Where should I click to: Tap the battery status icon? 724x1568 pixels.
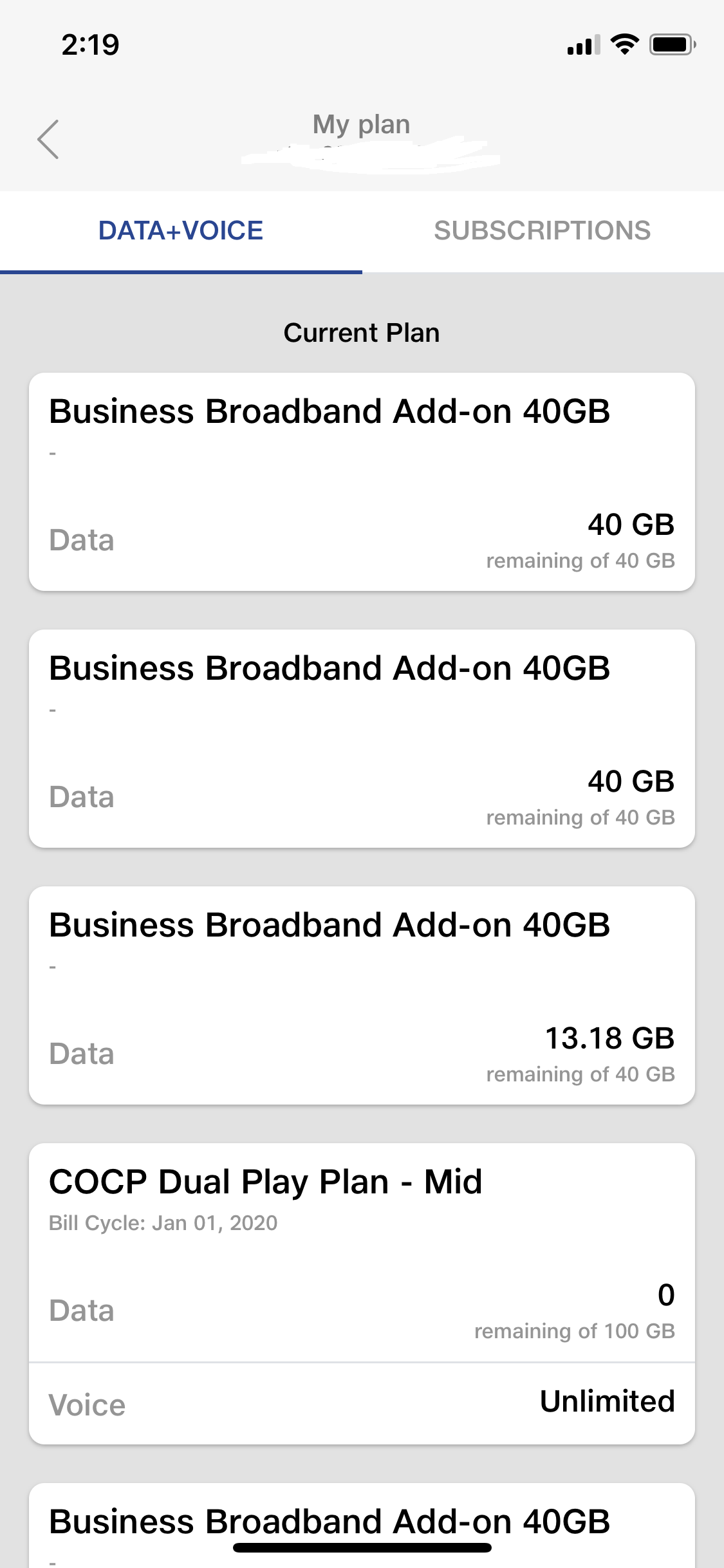672,44
